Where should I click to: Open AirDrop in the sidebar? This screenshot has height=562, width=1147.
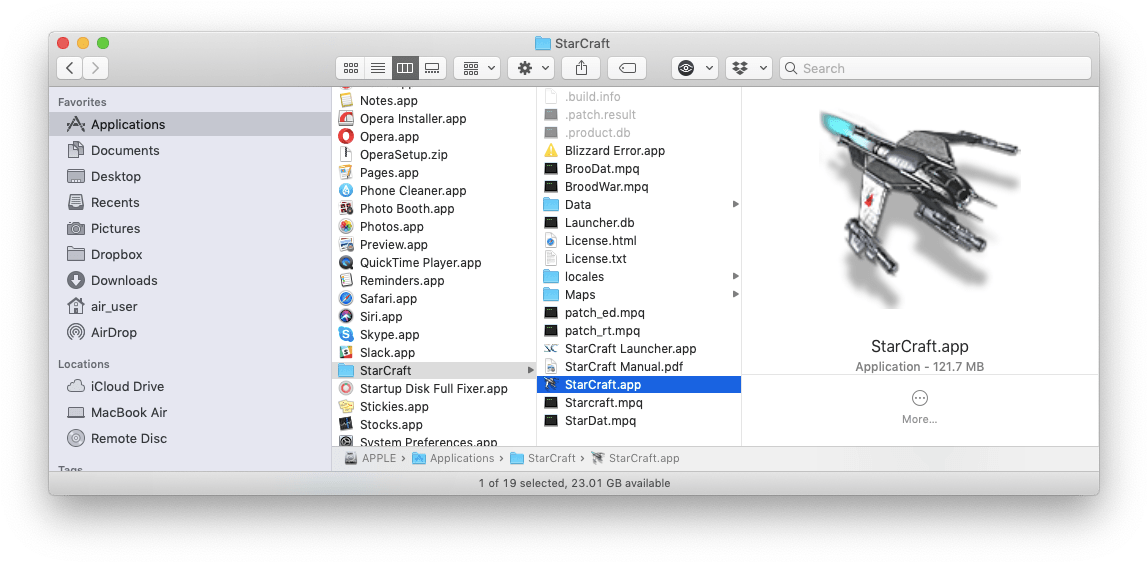click(190, 332)
